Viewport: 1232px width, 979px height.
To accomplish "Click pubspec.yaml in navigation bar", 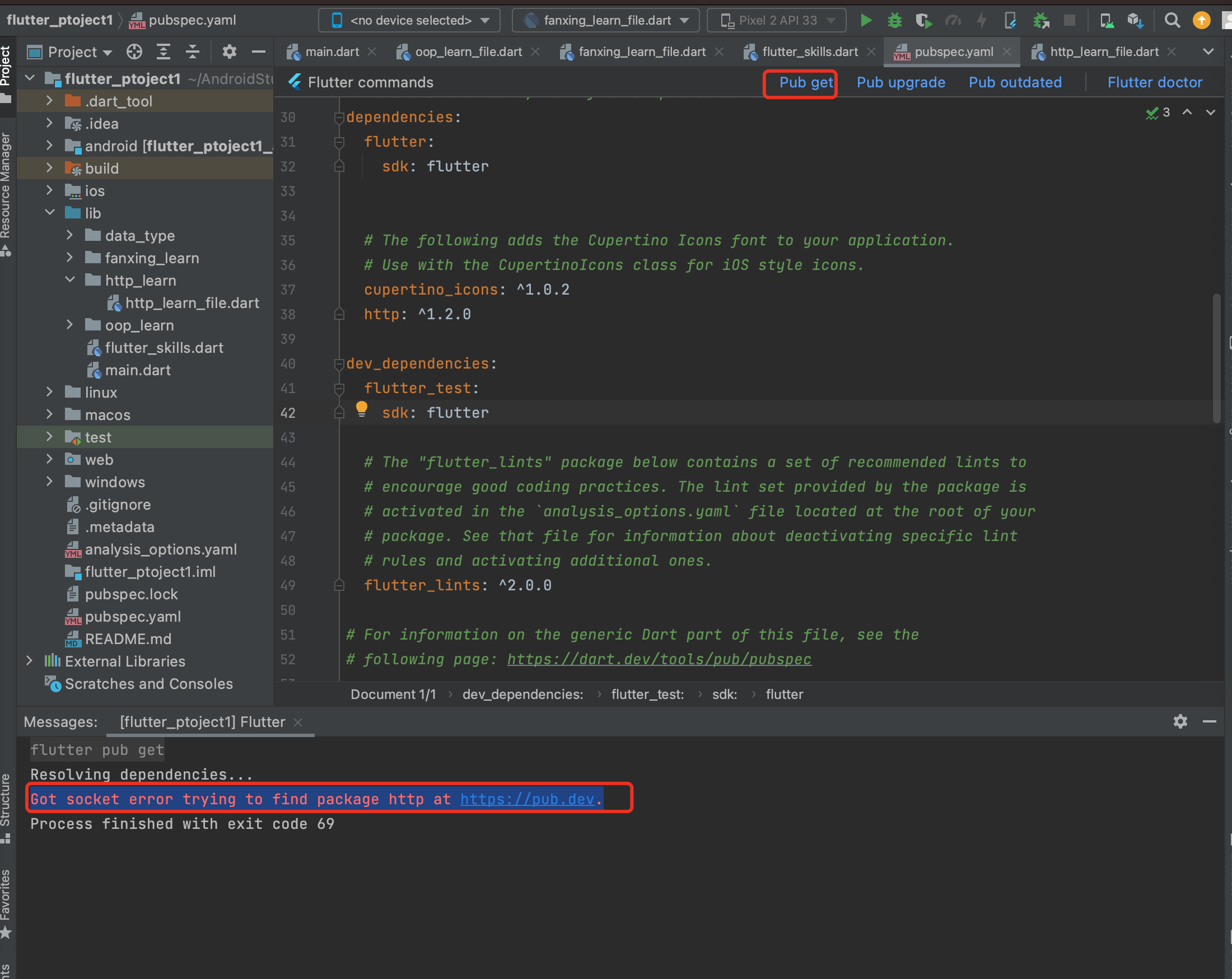I will (x=183, y=21).
